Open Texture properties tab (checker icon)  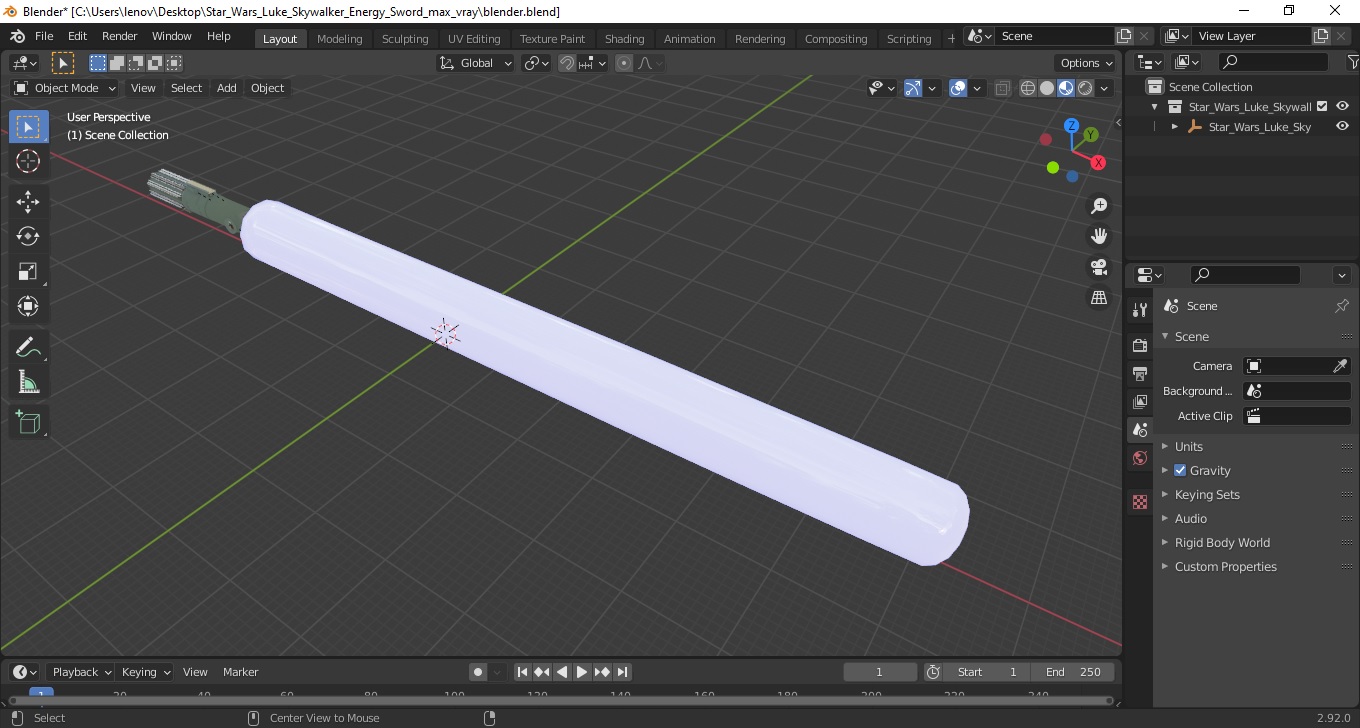coord(1139,502)
